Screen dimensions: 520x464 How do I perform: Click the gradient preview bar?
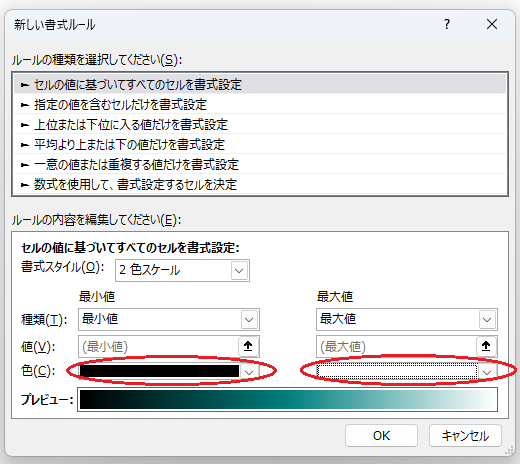287,399
